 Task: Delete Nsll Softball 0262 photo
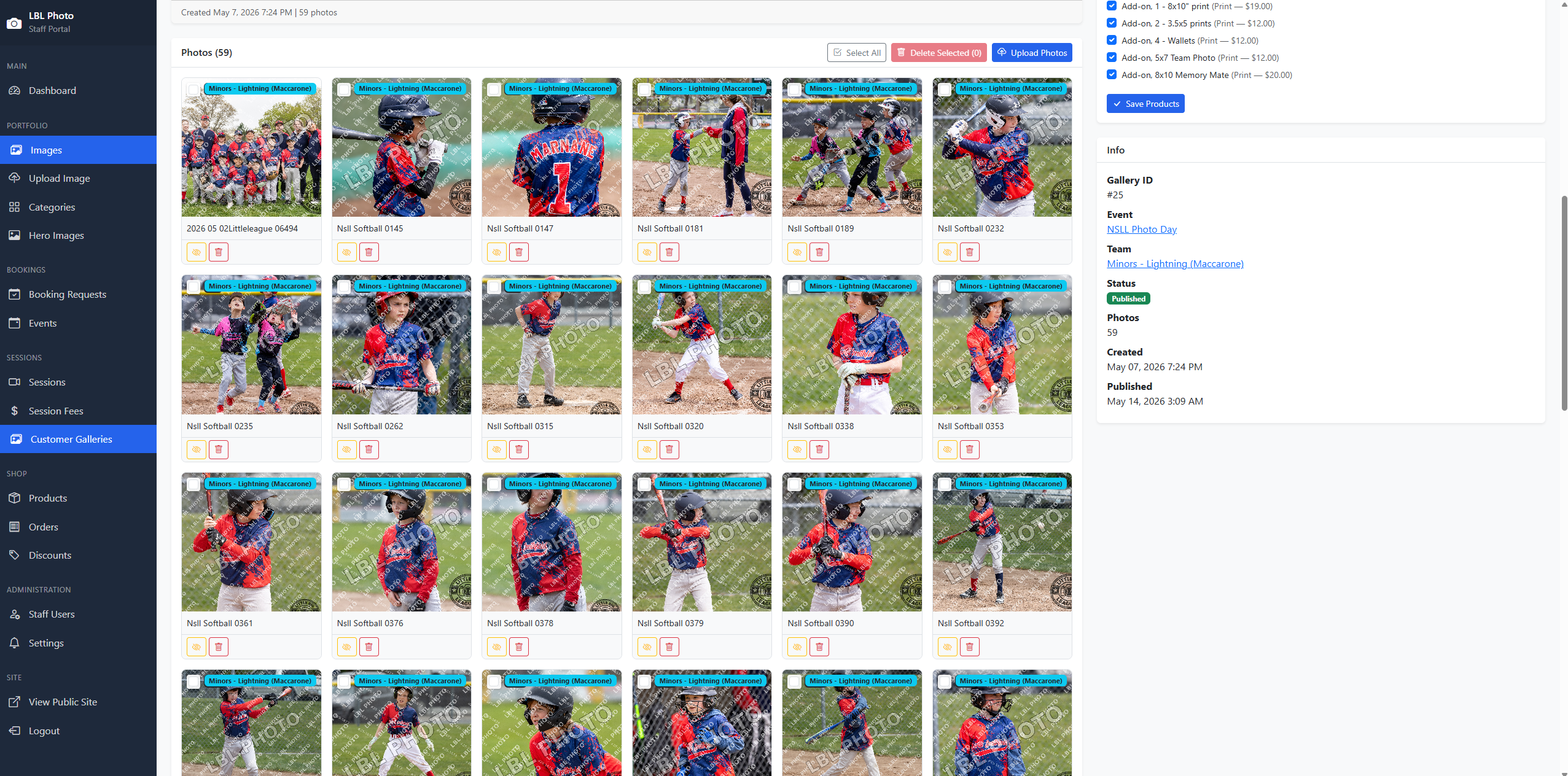369,450
